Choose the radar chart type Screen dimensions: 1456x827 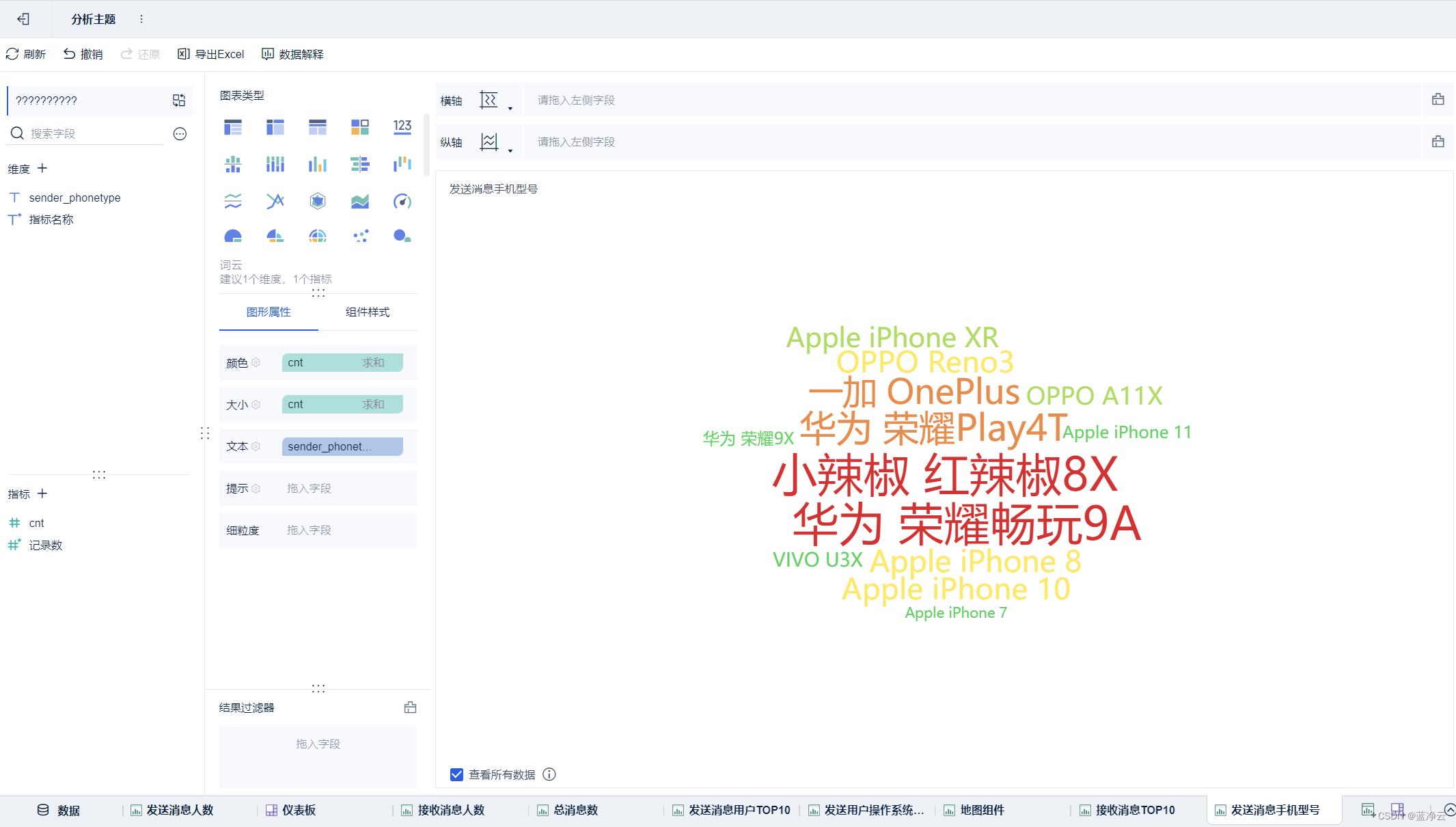tap(318, 201)
